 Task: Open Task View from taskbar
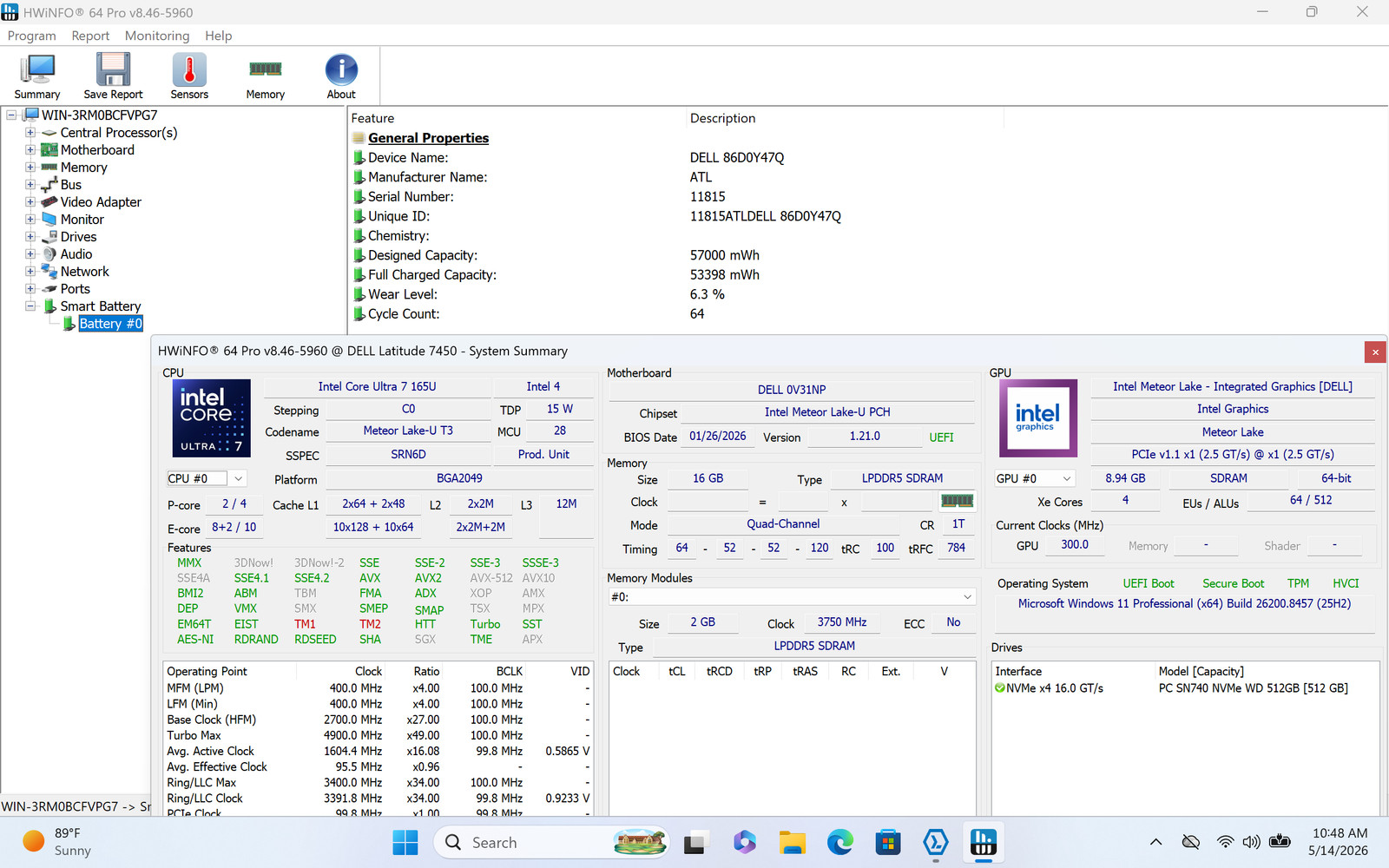(694, 843)
